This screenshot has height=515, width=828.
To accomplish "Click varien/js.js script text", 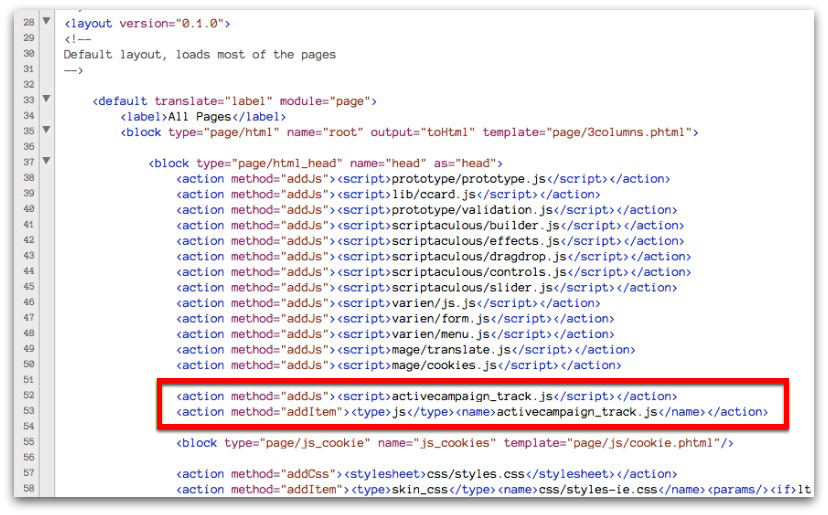I will pos(434,303).
